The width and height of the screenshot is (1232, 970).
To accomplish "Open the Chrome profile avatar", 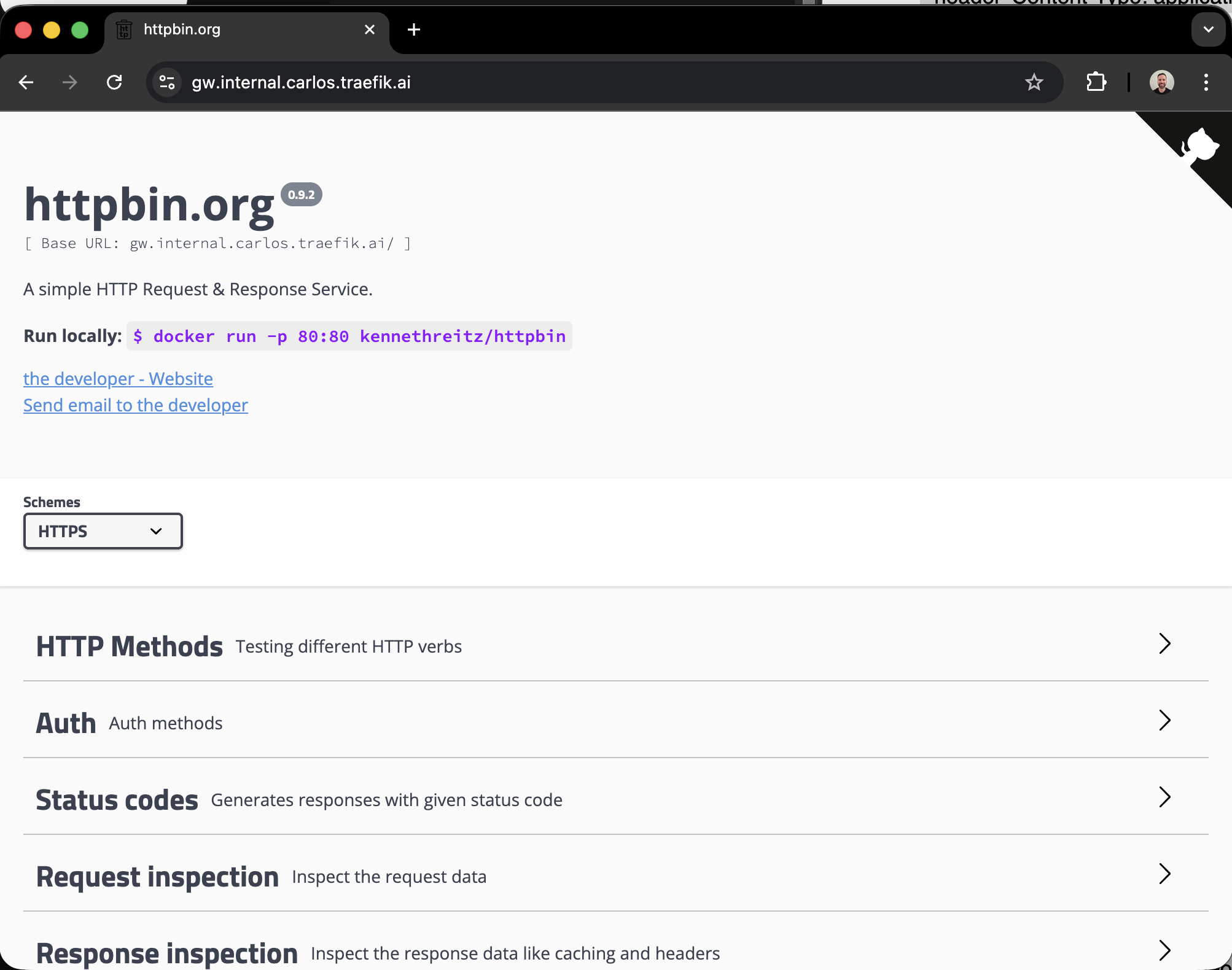I will (x=1161, y=82).
